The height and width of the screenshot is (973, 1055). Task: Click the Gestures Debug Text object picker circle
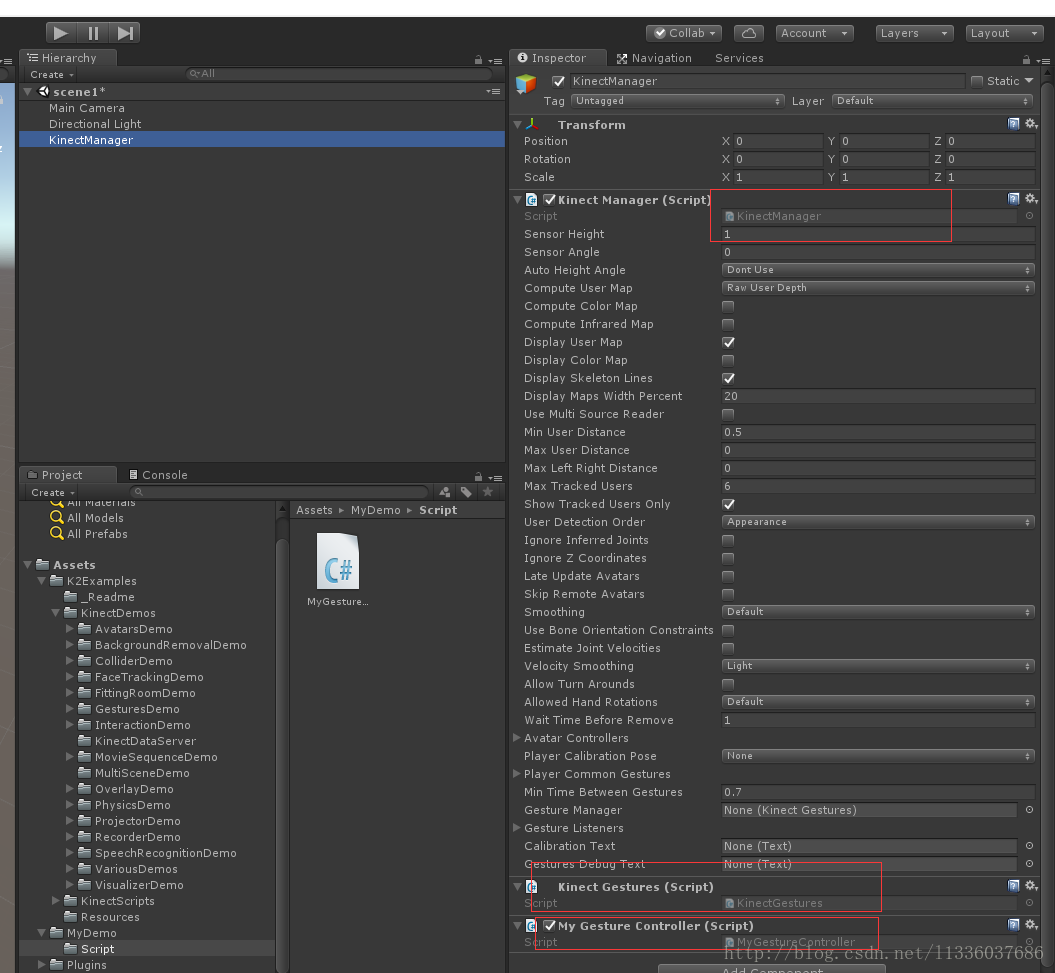point(1029,864)
